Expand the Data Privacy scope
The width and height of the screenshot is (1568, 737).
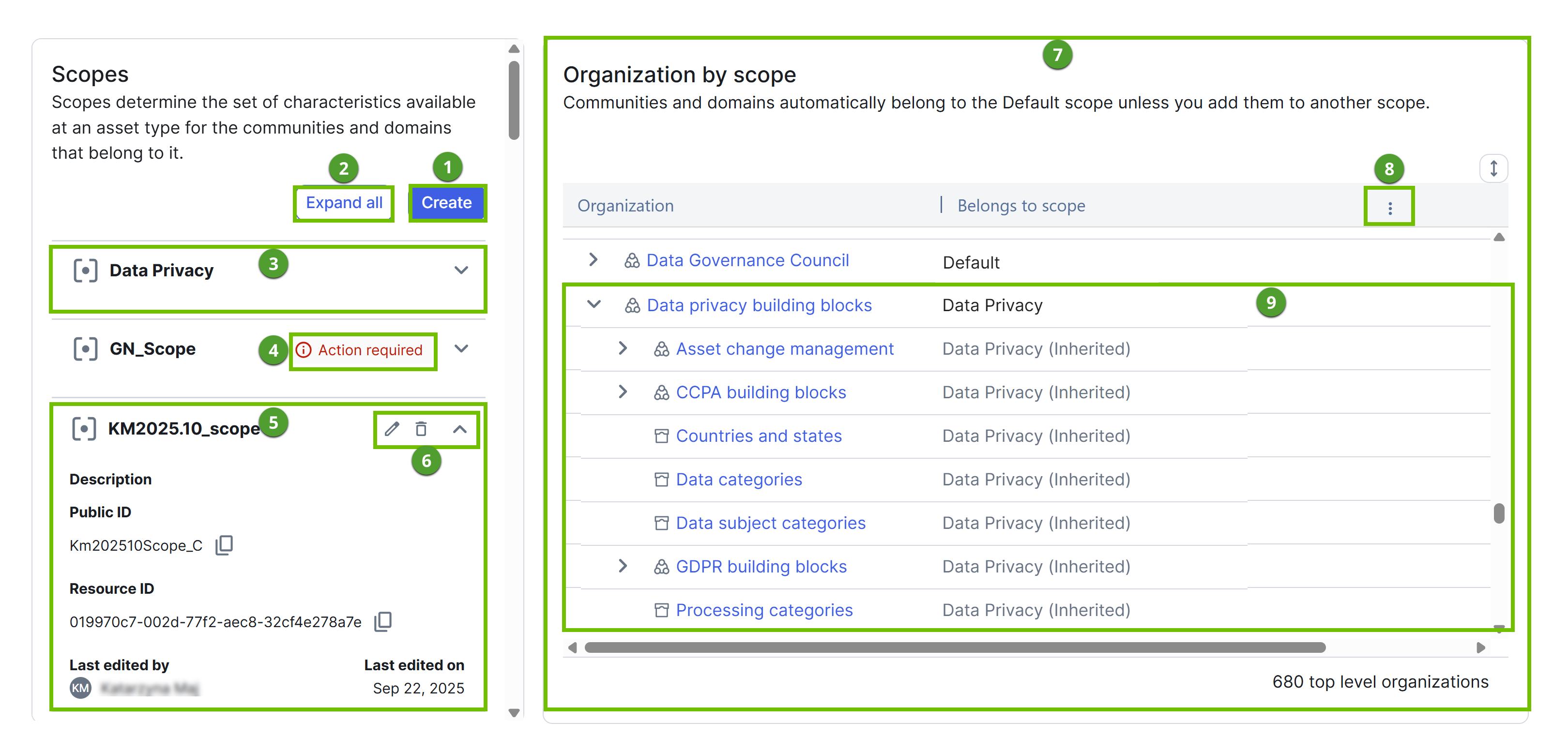461,270
